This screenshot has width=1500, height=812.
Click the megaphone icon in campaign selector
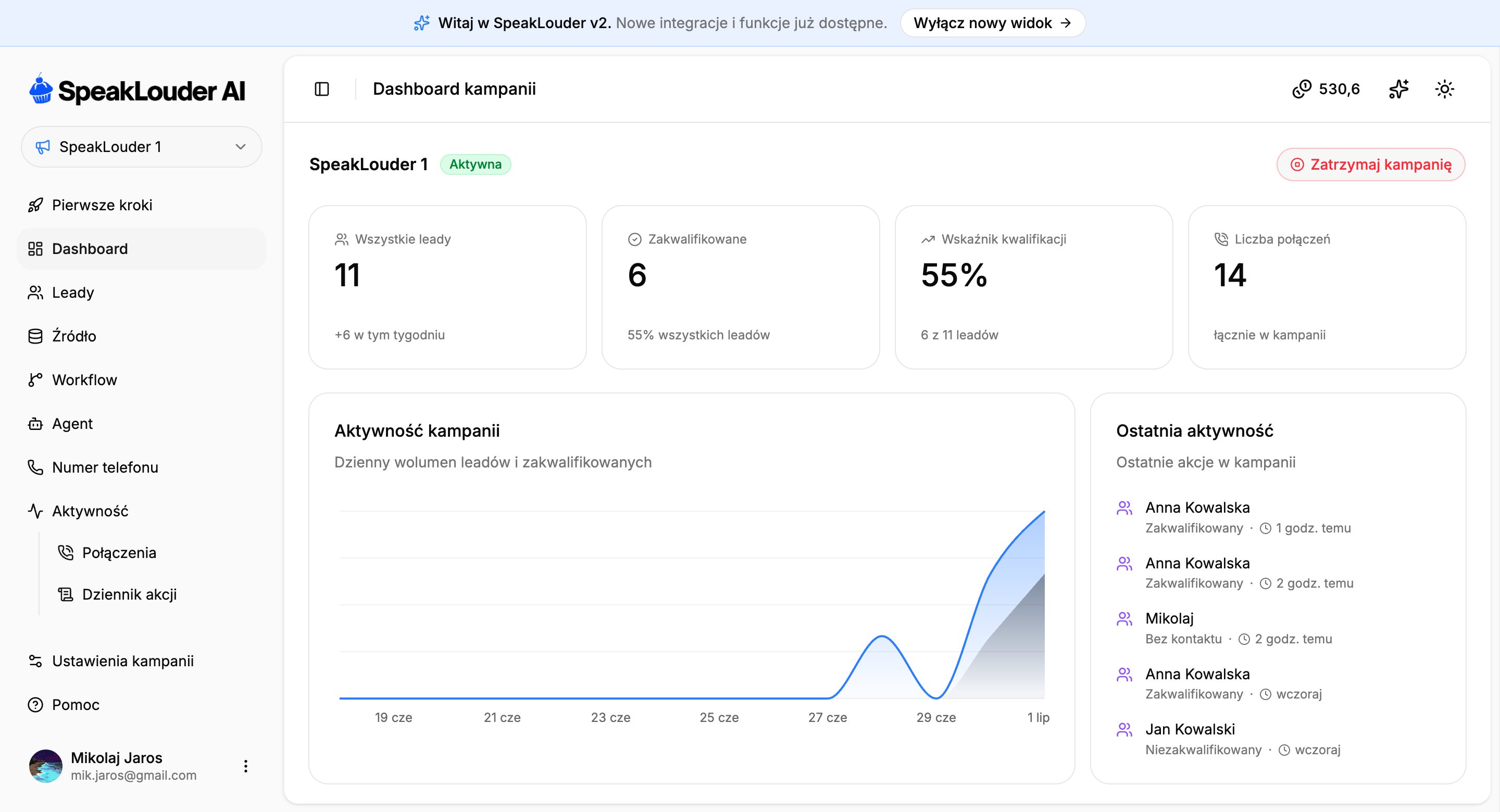(x=43, y=147)
